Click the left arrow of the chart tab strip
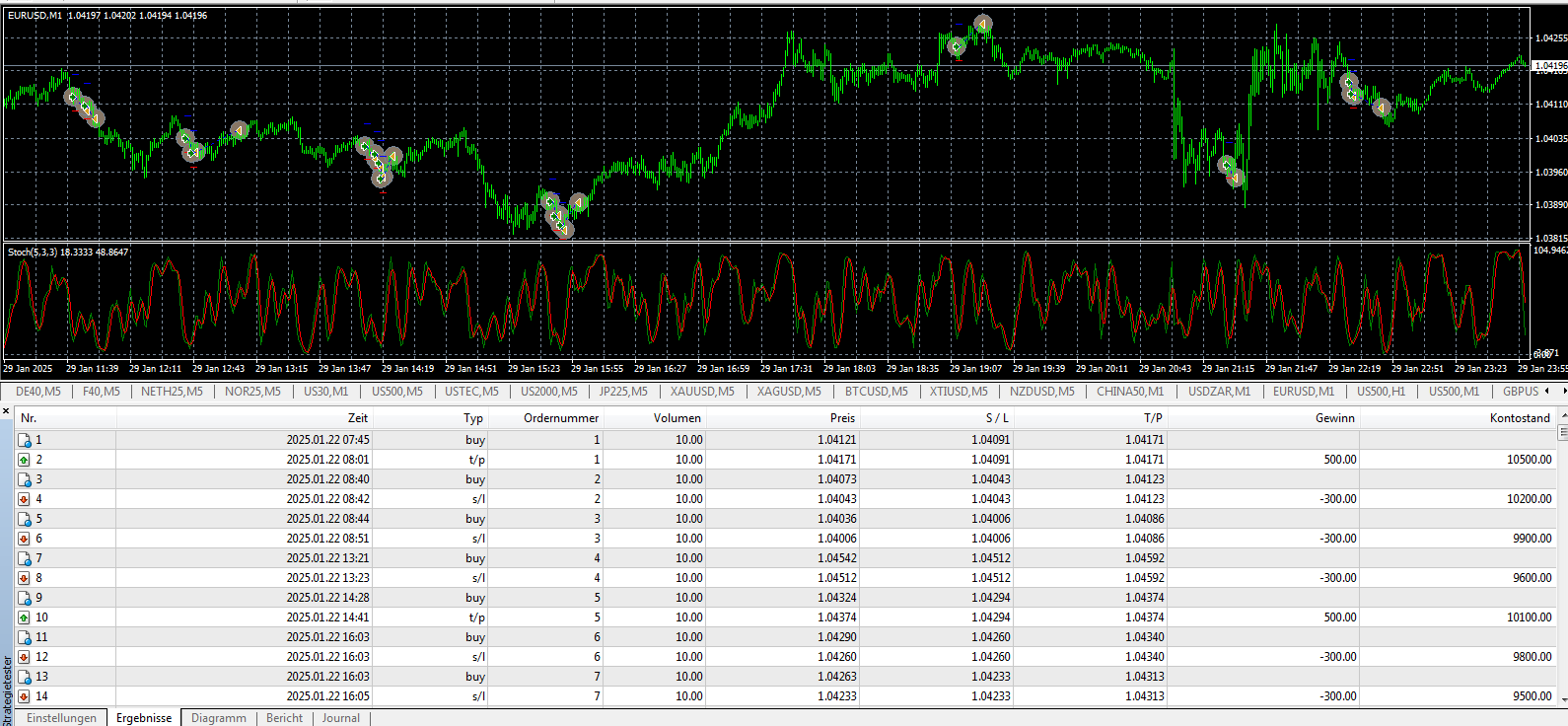Viewport: 1568px width, 726px height. coord(1546,392)
